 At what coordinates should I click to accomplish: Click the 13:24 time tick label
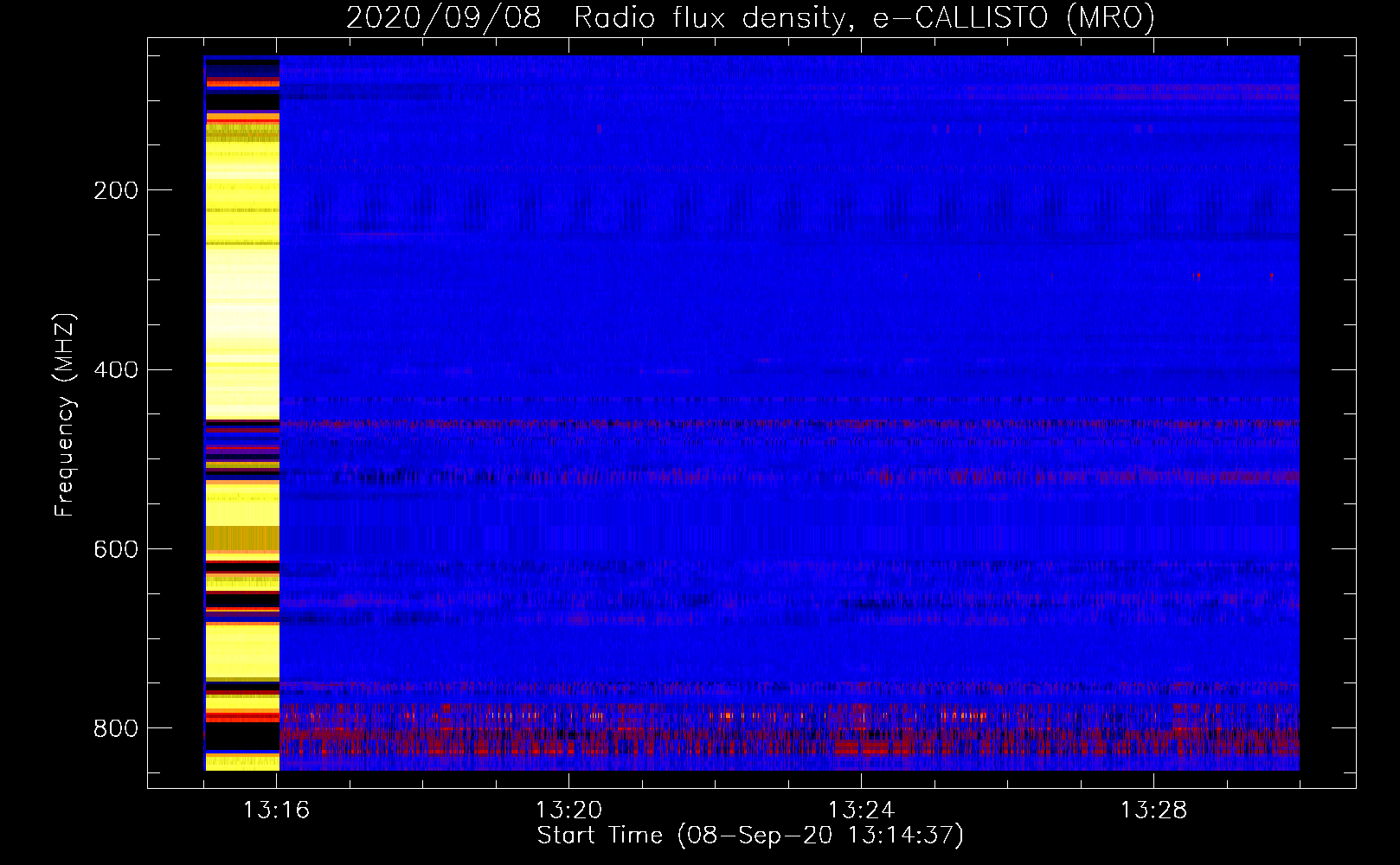(x=861, y=811)
